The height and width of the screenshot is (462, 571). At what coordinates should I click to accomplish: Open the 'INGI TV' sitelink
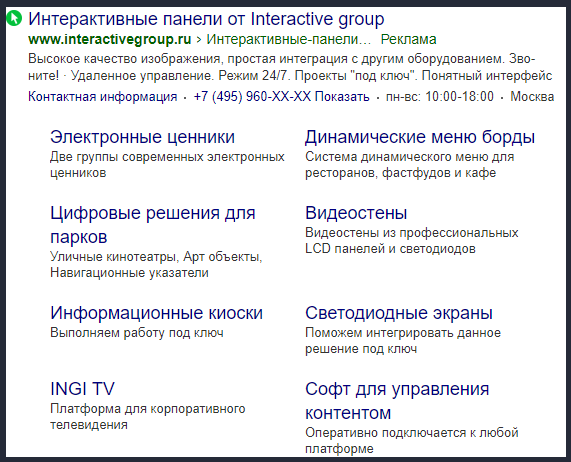click(82, 389)
